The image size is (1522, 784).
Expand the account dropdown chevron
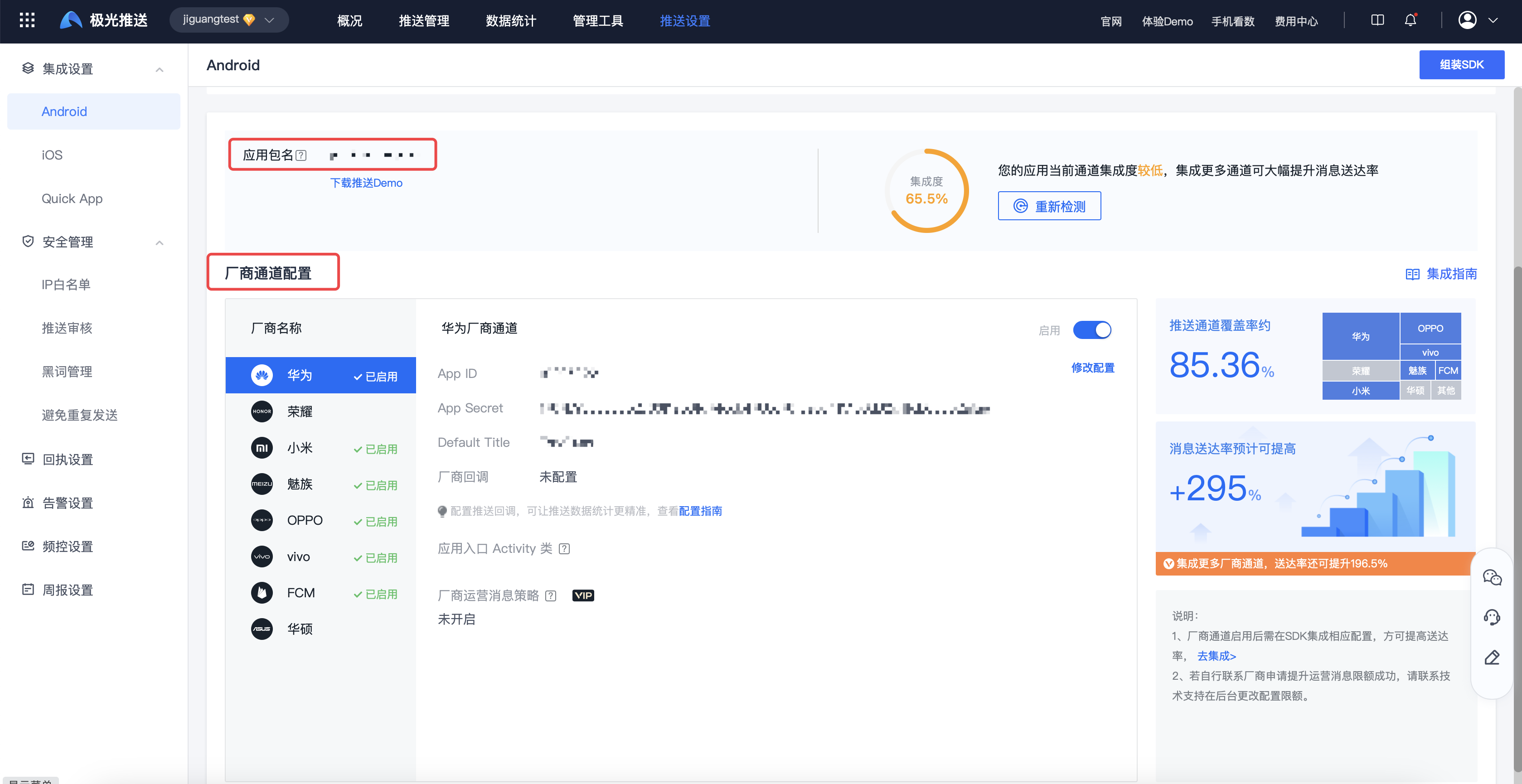point(1493,20)
